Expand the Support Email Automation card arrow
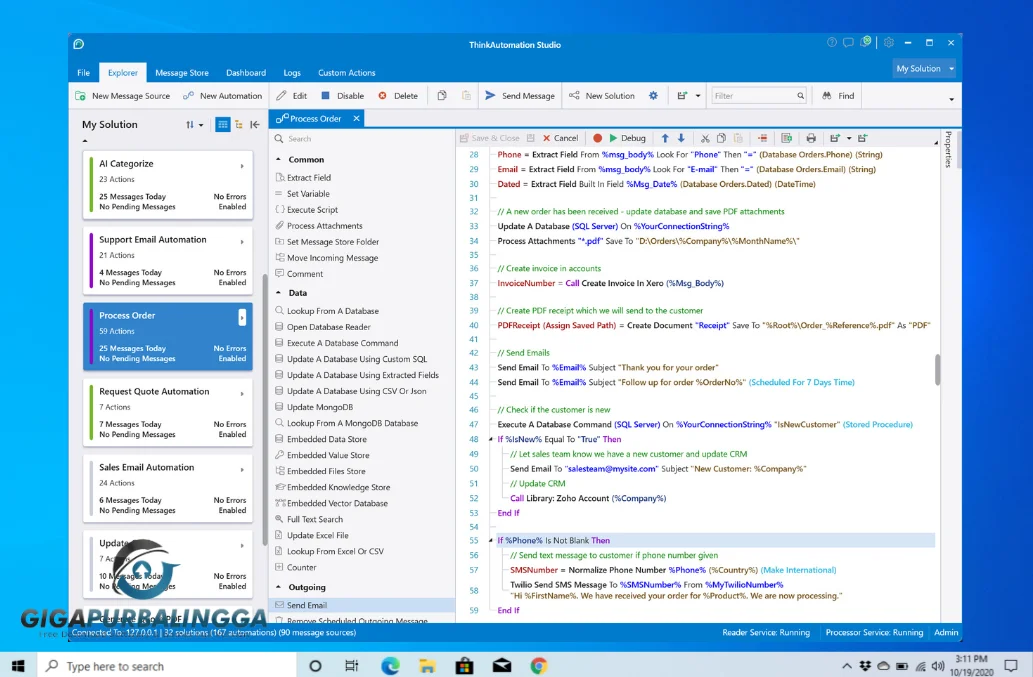Image resolution: width=1033 pixels, height=677 pixels. (242, 242)
